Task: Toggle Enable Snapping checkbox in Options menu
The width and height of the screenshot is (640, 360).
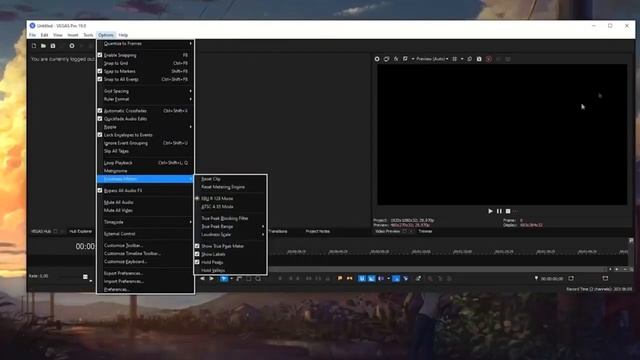Action: pyautogui.click(x=100, y=55)
